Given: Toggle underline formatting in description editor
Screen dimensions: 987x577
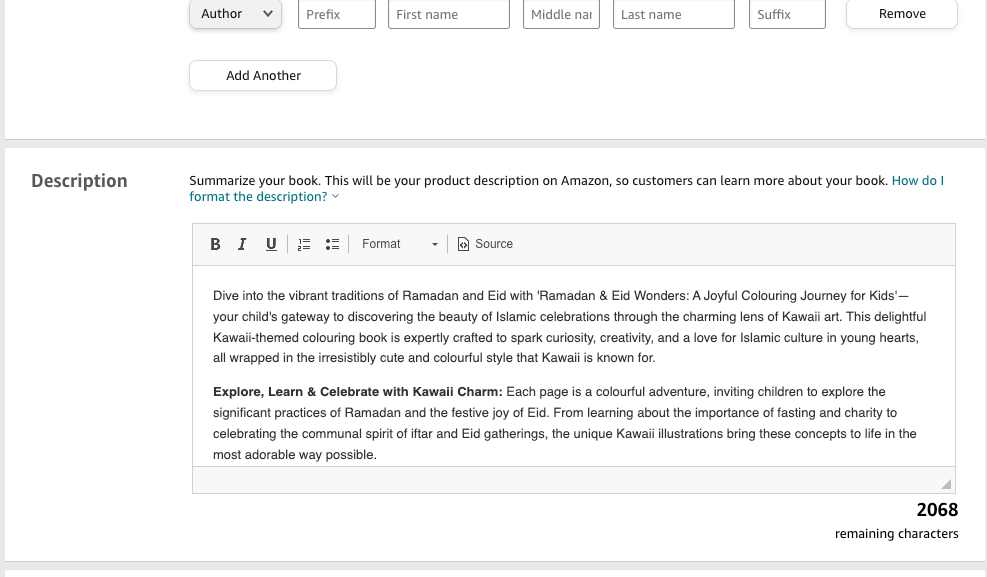Looking at the screenshot, I should pyautogui.click(x=271, y=244).
